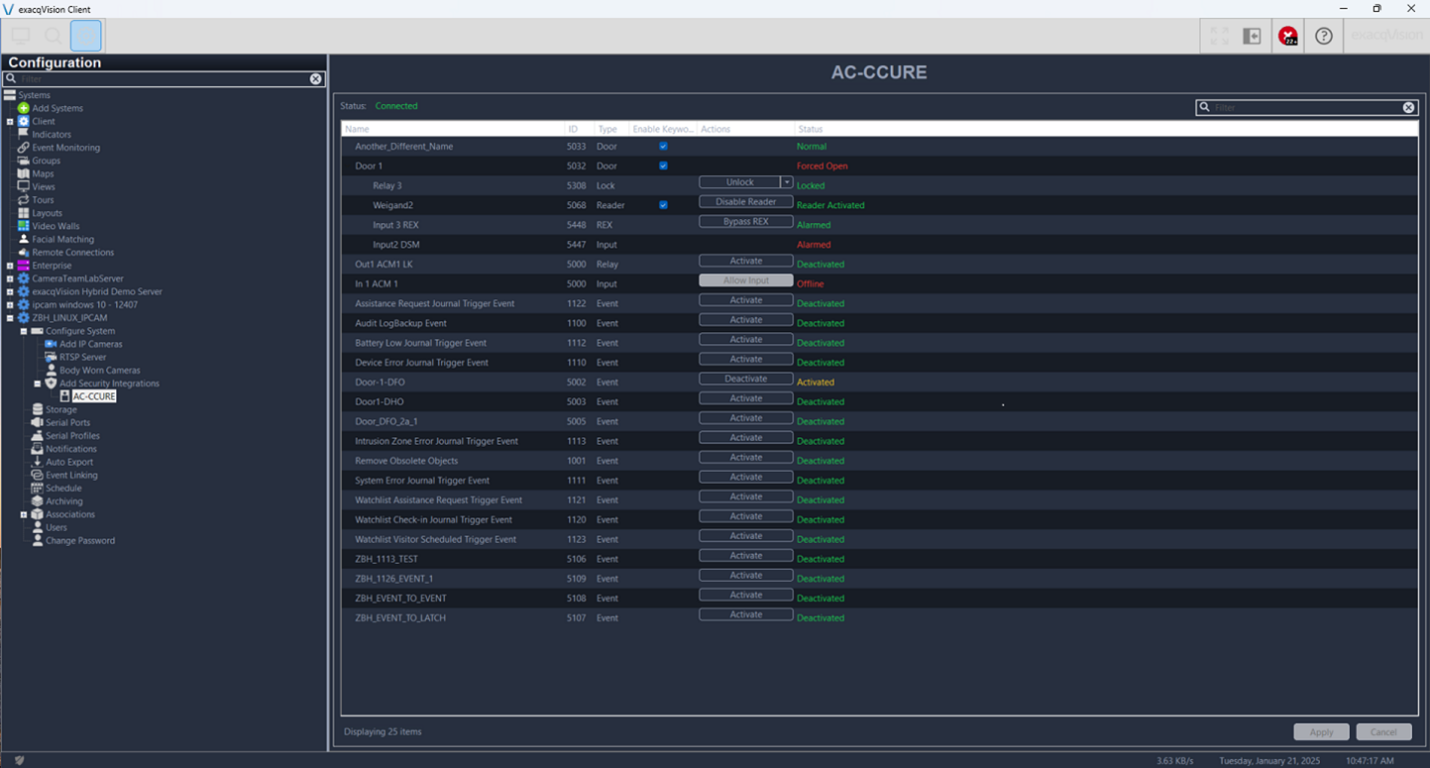This screenshot has height=768, width=1430.
Task: Click the Forced Open status of Door 1
Action: (x=822, y=166)
